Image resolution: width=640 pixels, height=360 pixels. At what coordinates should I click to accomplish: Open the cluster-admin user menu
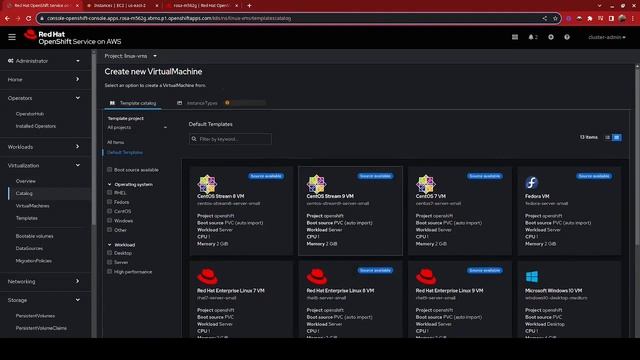(x=607, y=37)
